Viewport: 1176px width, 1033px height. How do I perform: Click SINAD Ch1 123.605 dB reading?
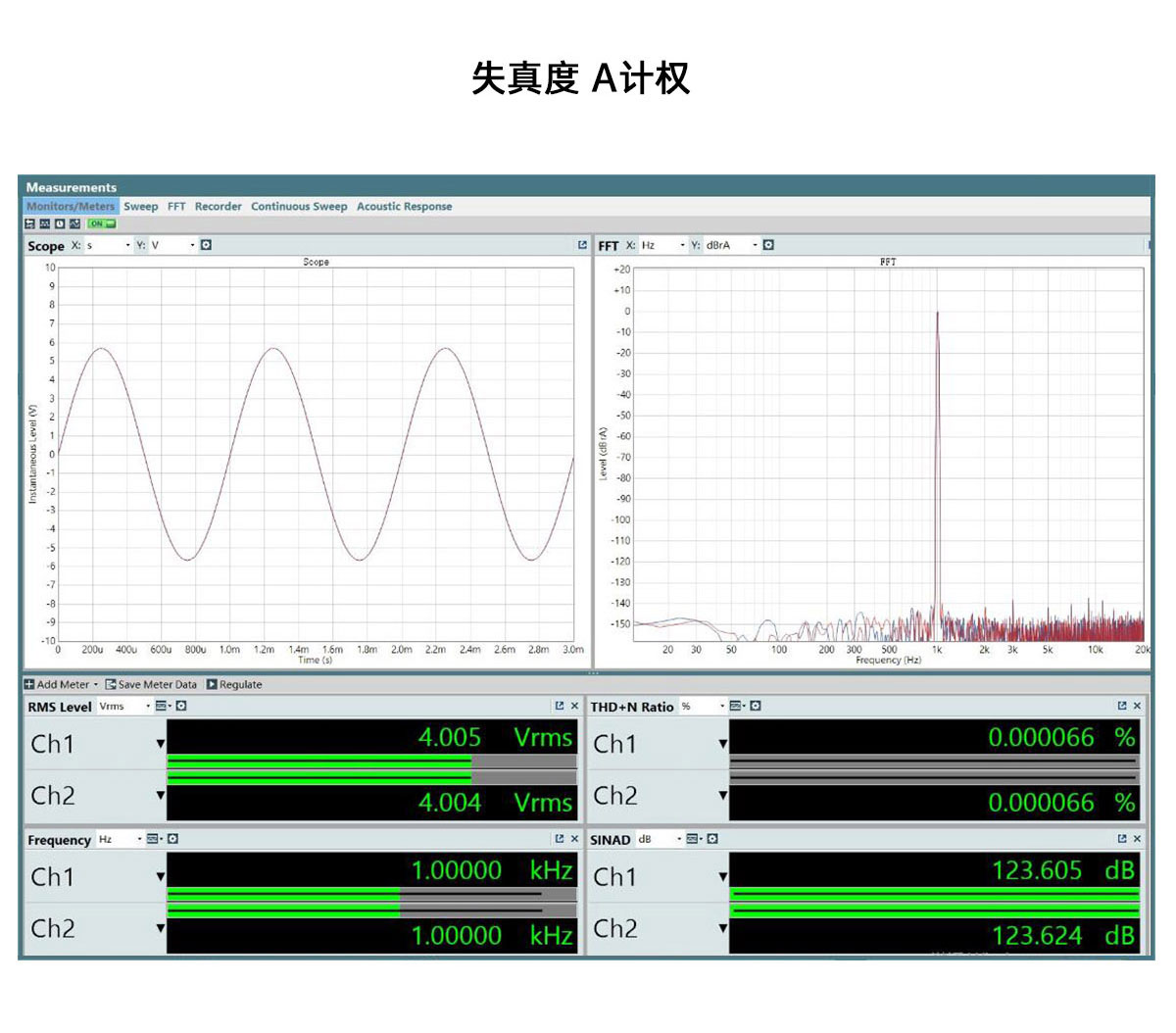coord(1063,870)
